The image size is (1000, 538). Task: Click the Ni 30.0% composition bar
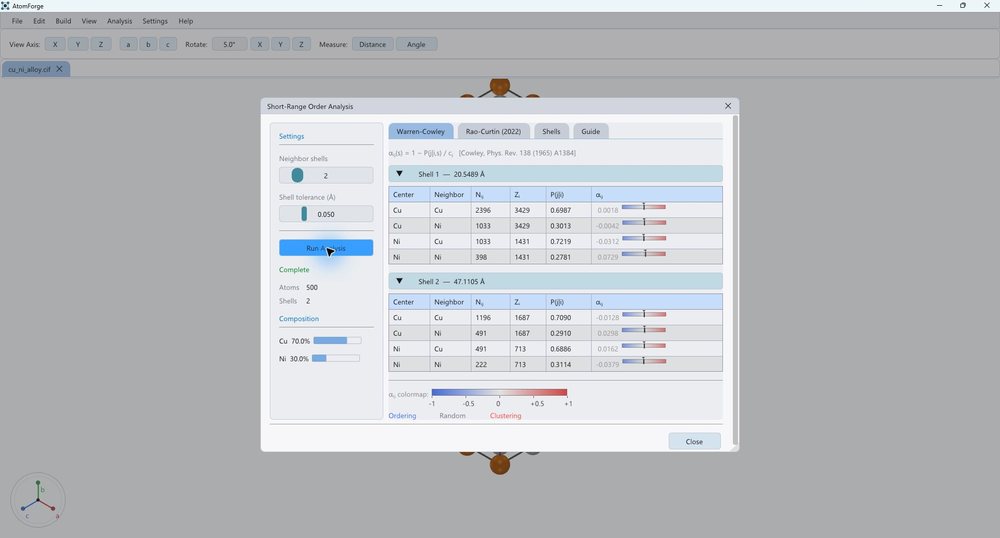pos(335,358)
